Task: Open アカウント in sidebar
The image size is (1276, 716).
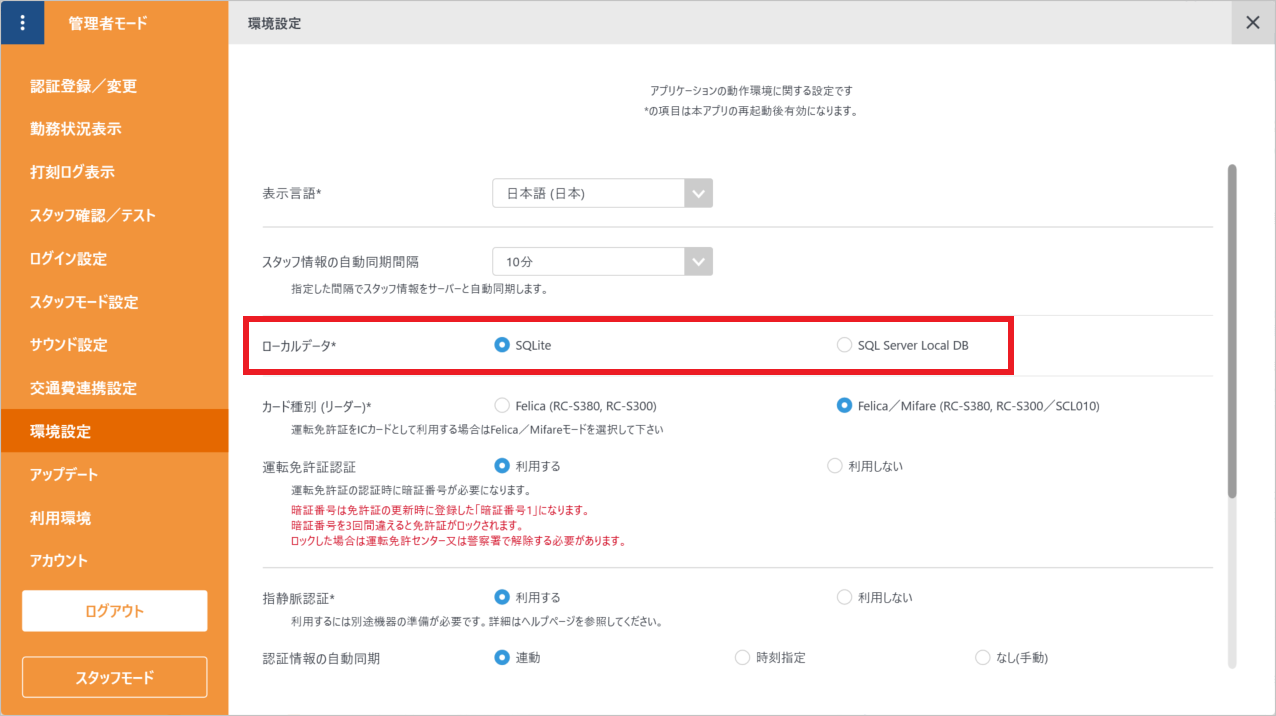Action: pos(114,561)
